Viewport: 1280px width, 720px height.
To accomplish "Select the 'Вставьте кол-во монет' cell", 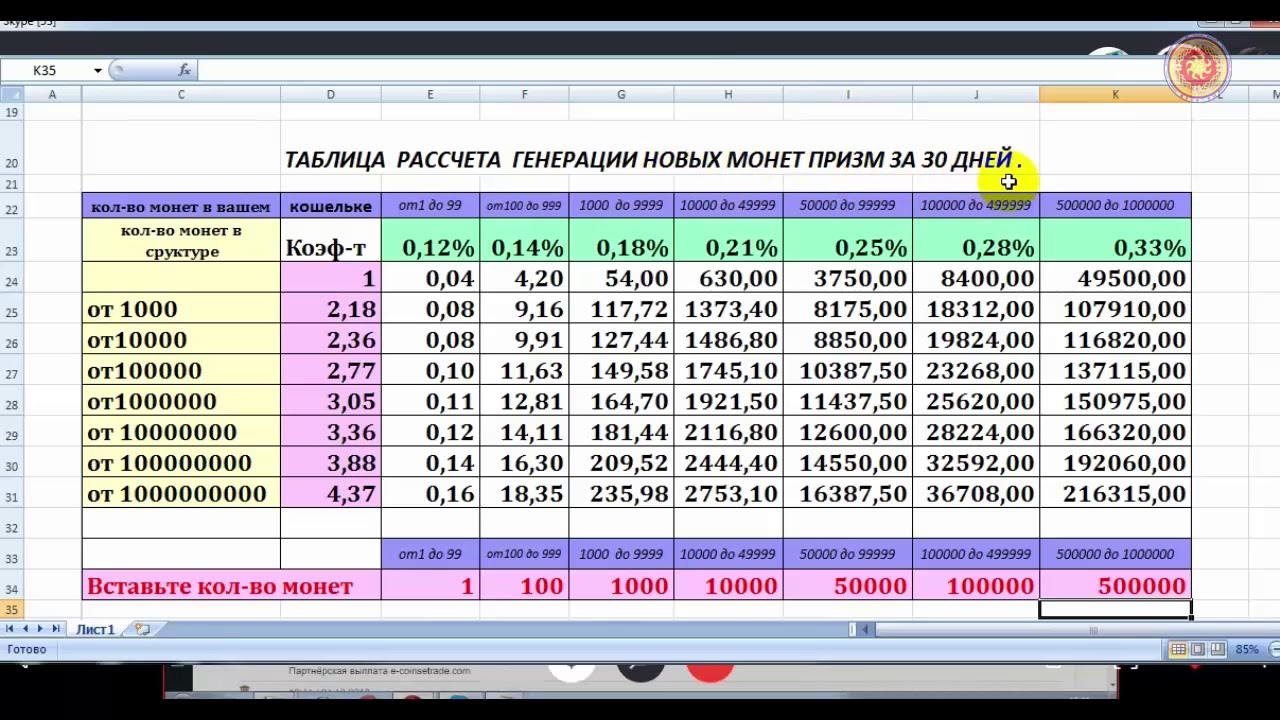I will coord(231,585).
